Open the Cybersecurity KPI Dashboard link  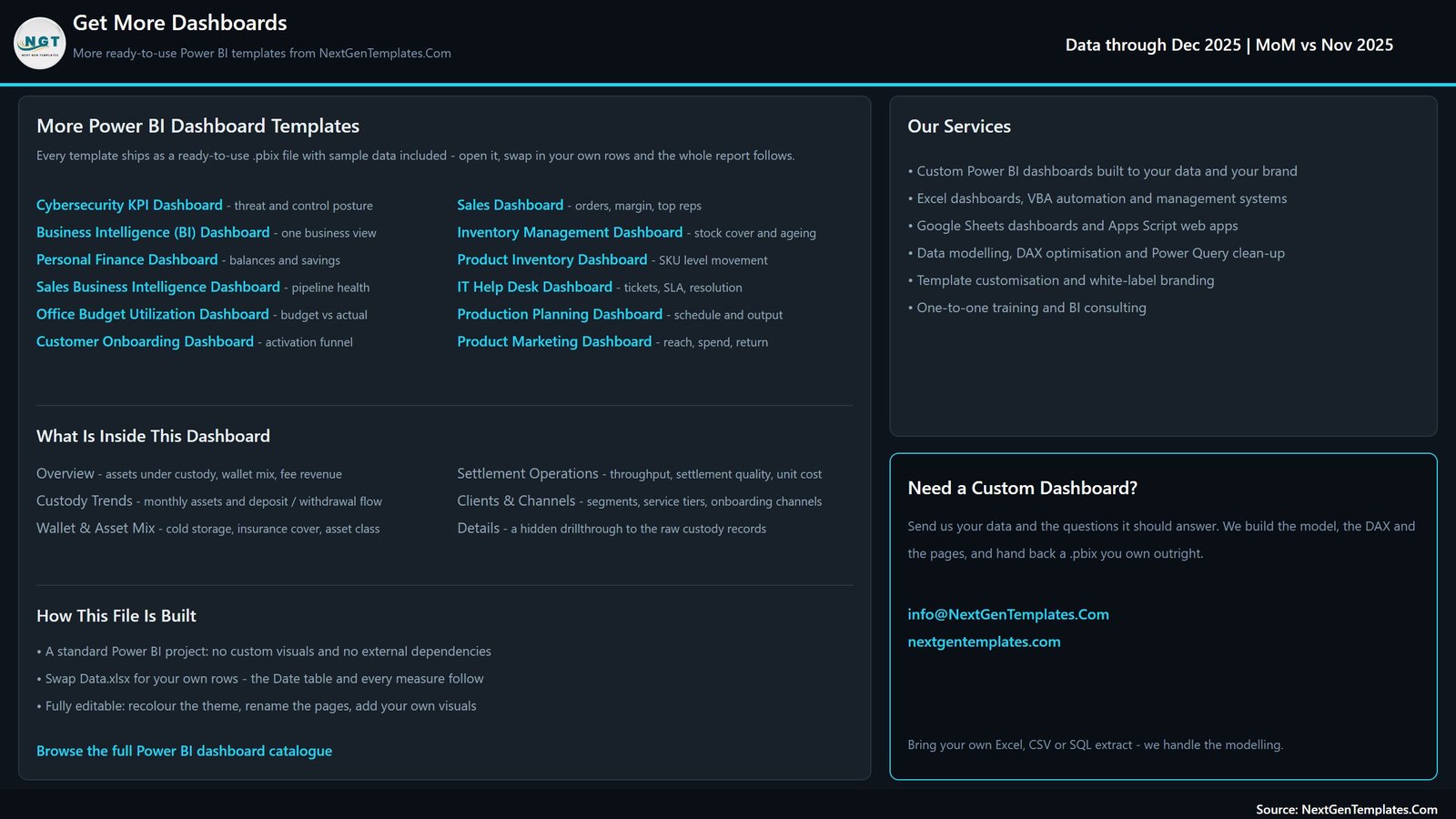click(129, 206)
